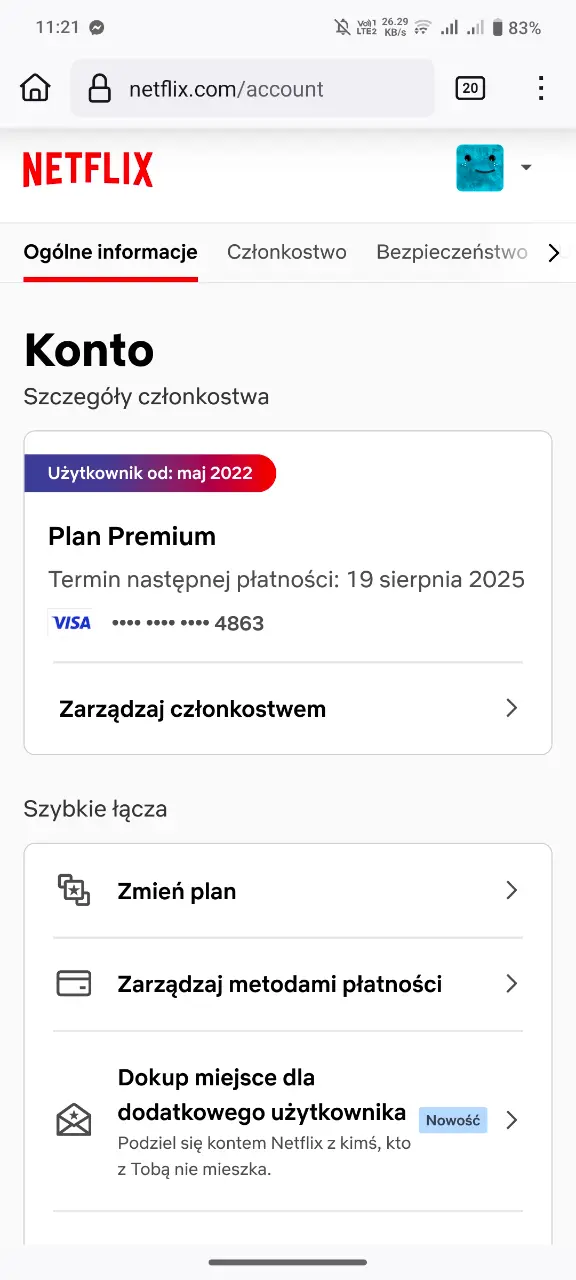Open Zmień plan link
This screenshot has width=576, height=1280.
(x=288, y=891)
